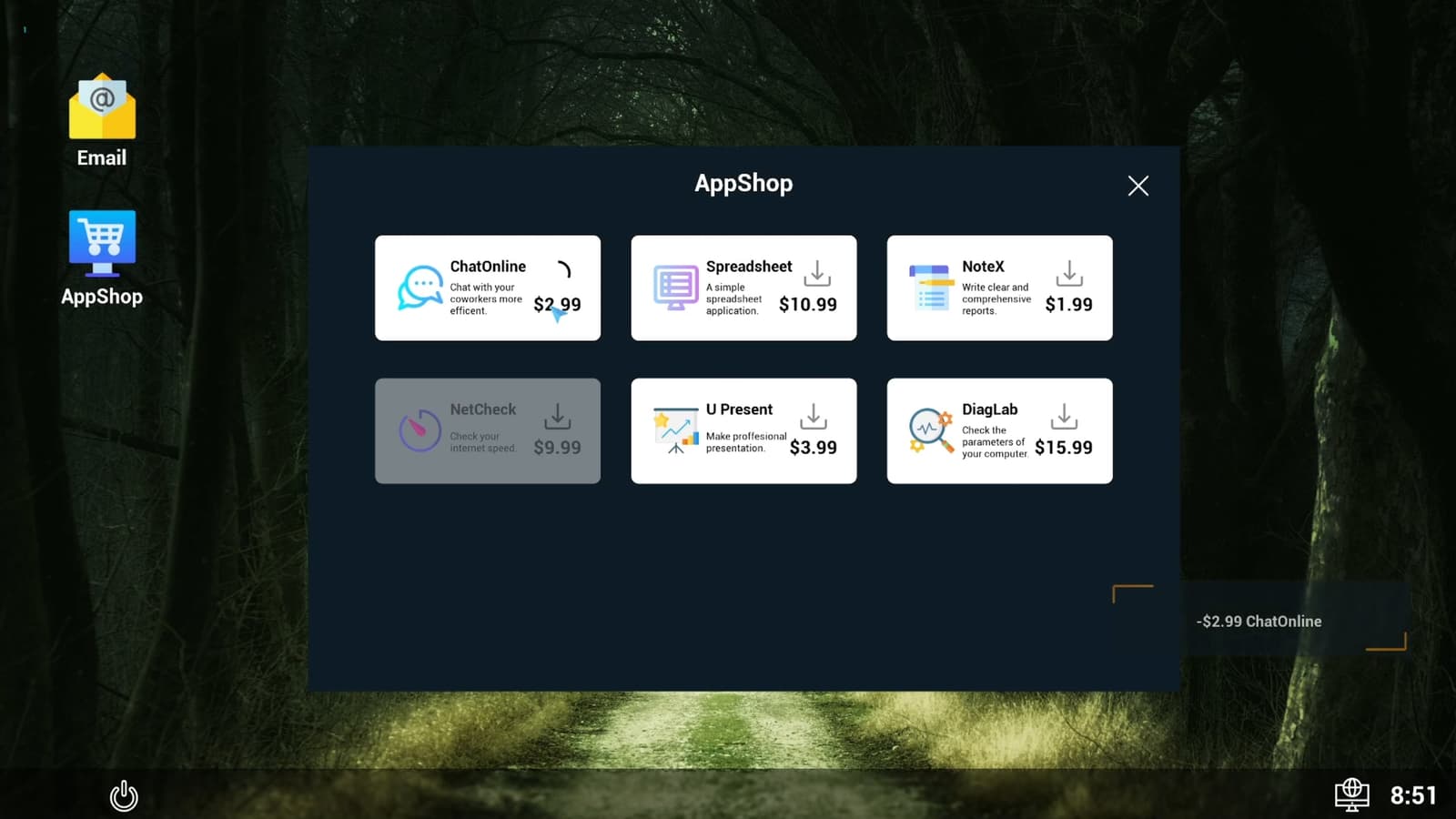The height and width of the screenshot is (819, 1456).
Task: Click the power button in taskbar
Action: [x=124, y=796]
